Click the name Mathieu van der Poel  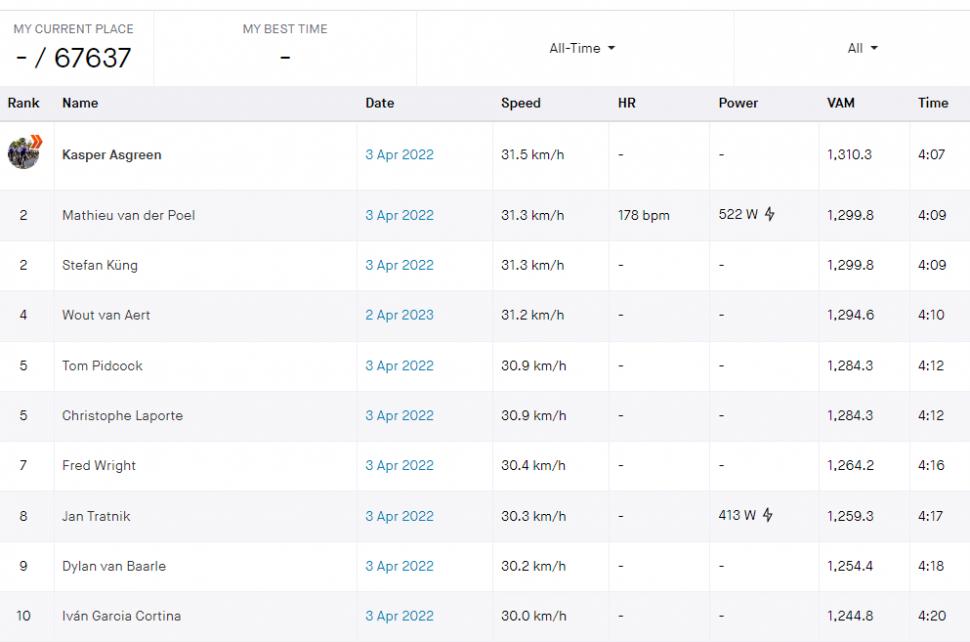pos(128,215)
